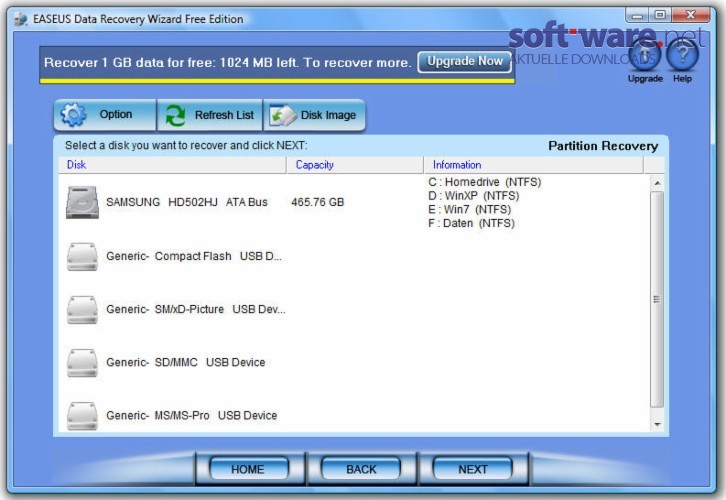726x500 pixels.
Task: Click scrollbar down arrow in disk list
Action: tap(657, 425)
